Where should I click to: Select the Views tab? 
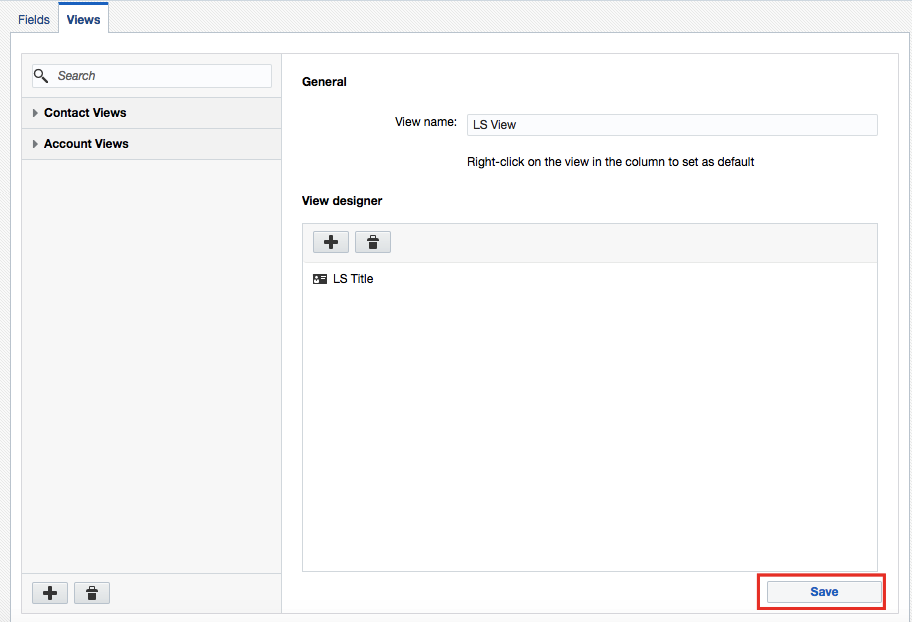point(83,19)
